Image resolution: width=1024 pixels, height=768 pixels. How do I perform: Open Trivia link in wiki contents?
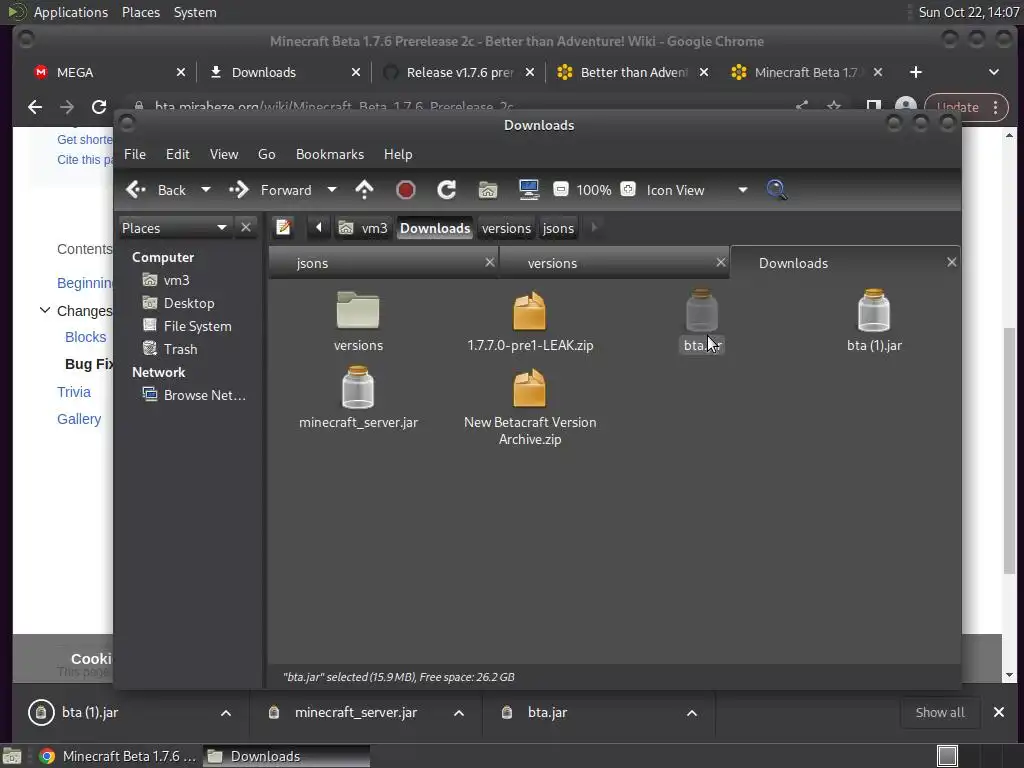point(74,392)
